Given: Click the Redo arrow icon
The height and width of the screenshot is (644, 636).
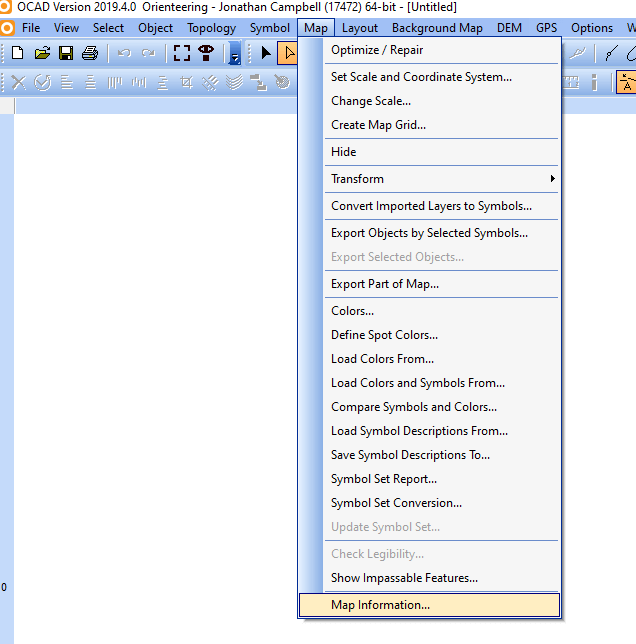Looking at the screenshot, I should click(x=148, y=53).
